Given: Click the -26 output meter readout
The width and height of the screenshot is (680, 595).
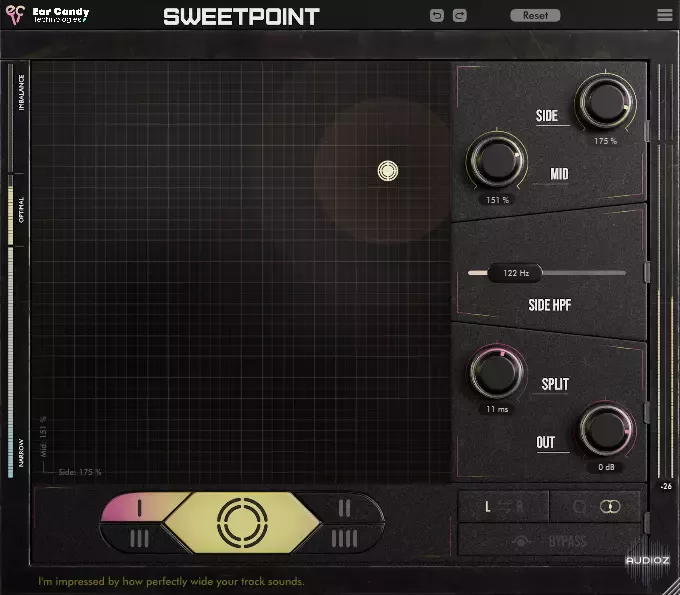Looking at the screenshot, I should [x=666, y=486].
